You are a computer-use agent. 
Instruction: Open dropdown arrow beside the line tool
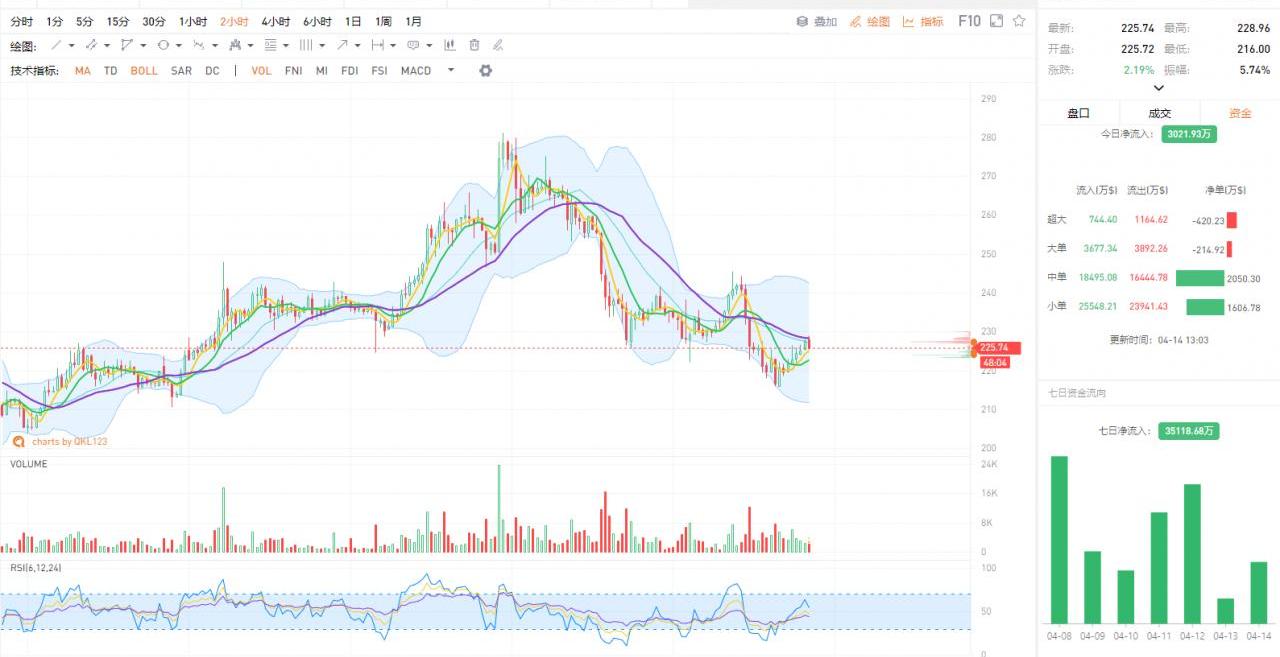[73, 45]
